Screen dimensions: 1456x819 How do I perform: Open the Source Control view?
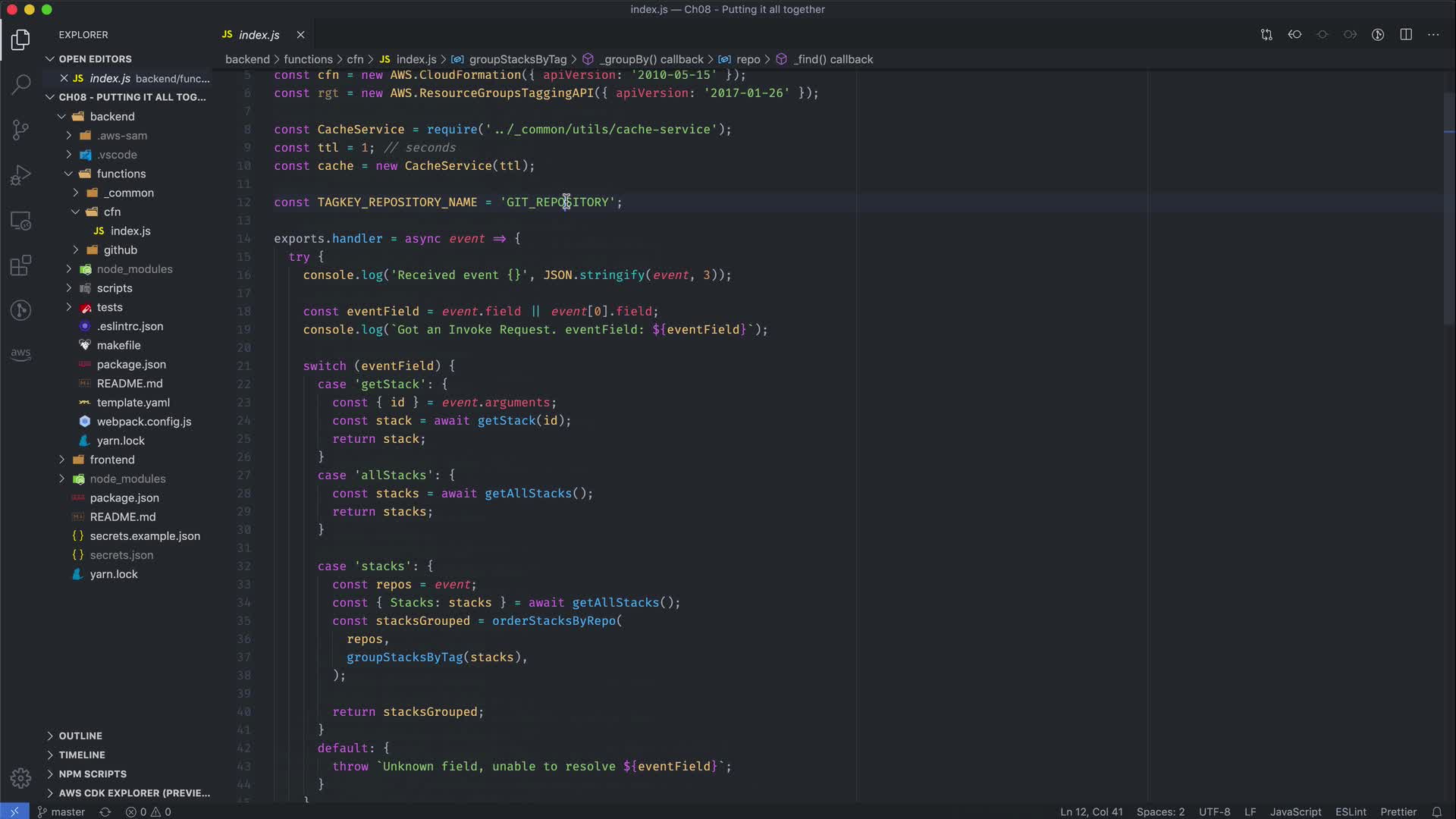(x=20, y=129)
